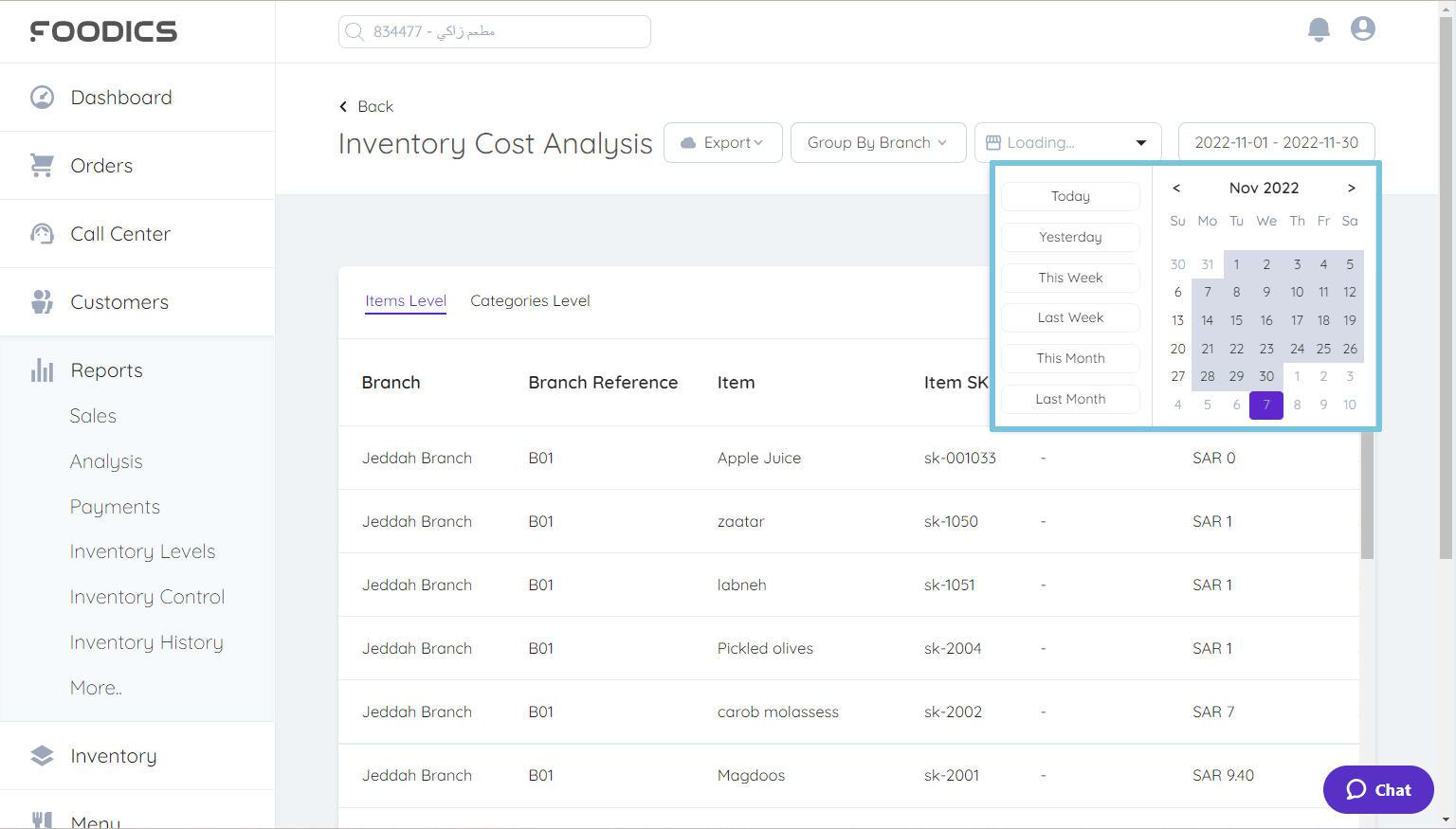
Task: Switch to the Items Level tab
Action: click(406, 300)
